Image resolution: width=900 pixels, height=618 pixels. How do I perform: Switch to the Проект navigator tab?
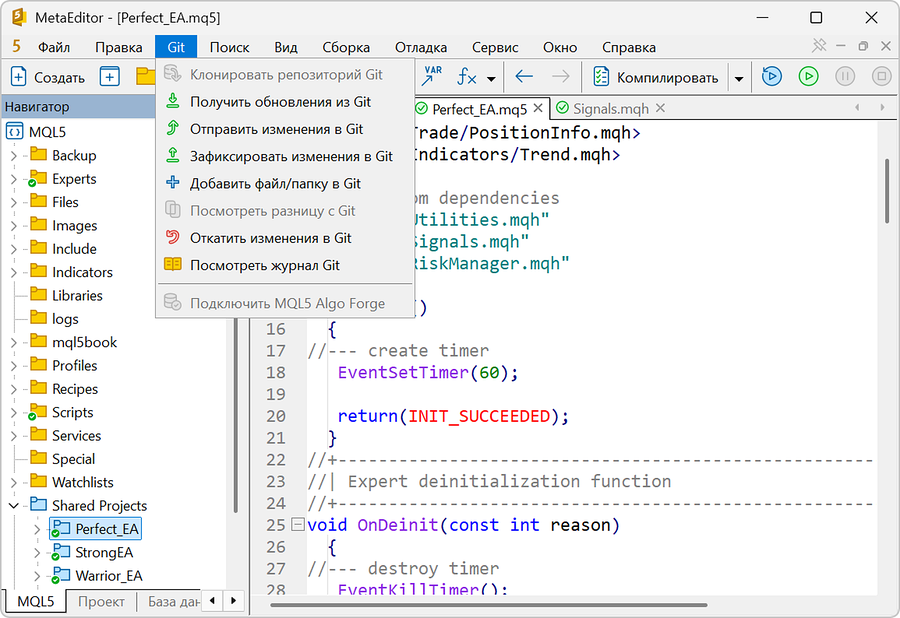pyautogui.click(x=101, y=601)
